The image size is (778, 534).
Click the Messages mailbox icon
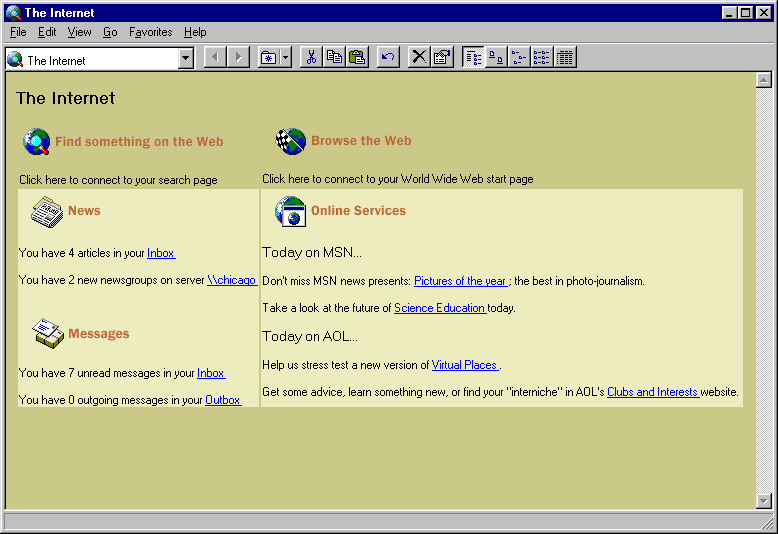pos(48,334)
